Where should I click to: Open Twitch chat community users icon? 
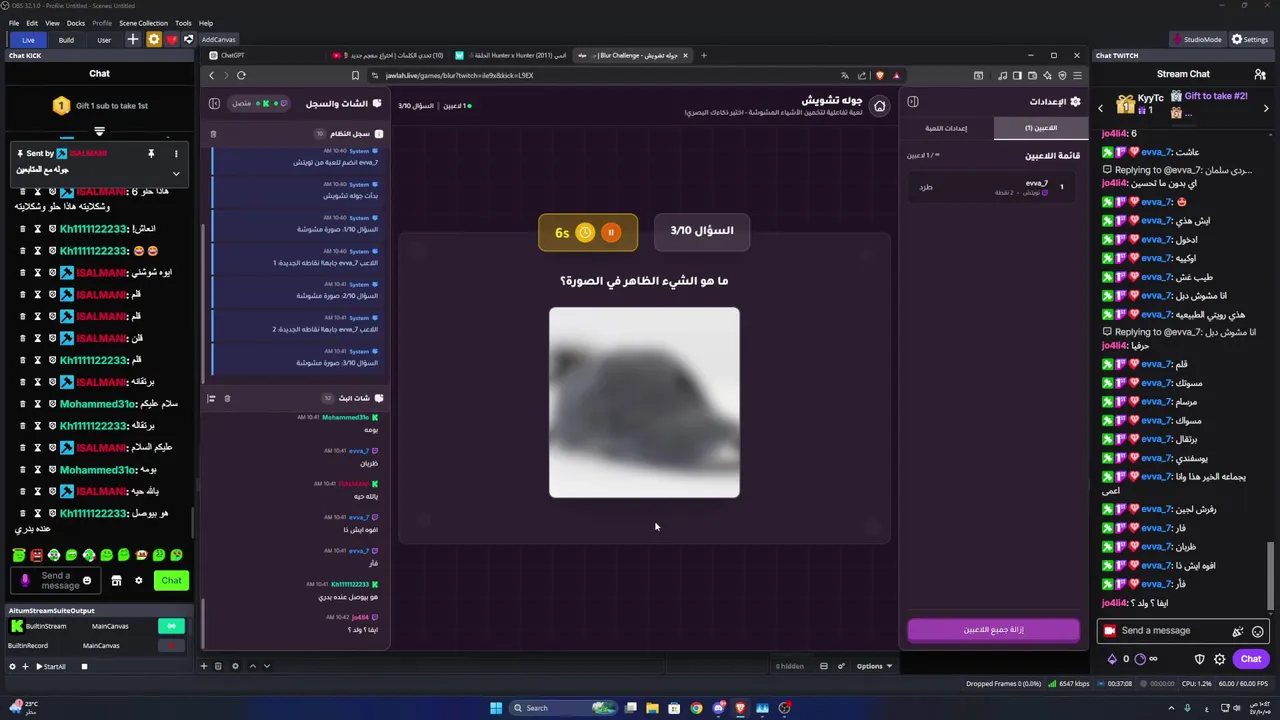(1260, 74)
